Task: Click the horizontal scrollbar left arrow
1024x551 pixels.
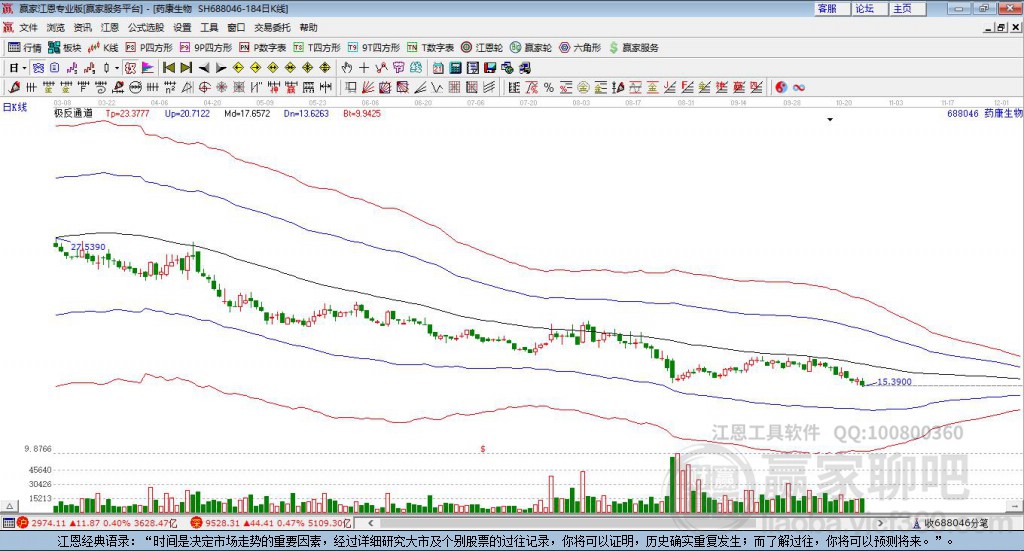Action: click(370, 523)
